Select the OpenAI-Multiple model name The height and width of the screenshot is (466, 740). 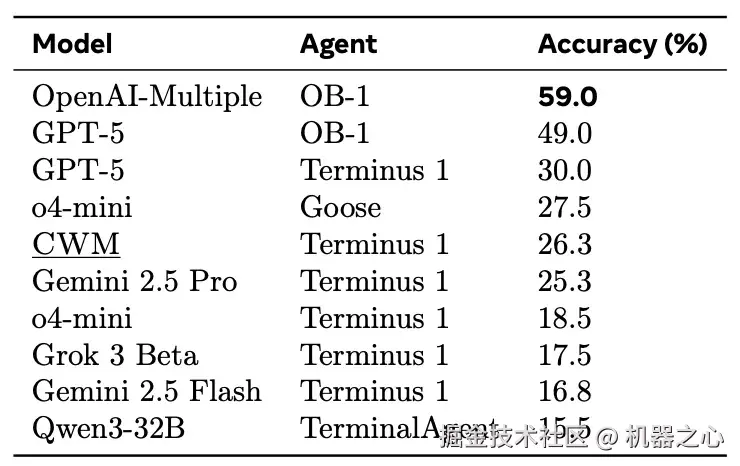[x=147, y=97]
